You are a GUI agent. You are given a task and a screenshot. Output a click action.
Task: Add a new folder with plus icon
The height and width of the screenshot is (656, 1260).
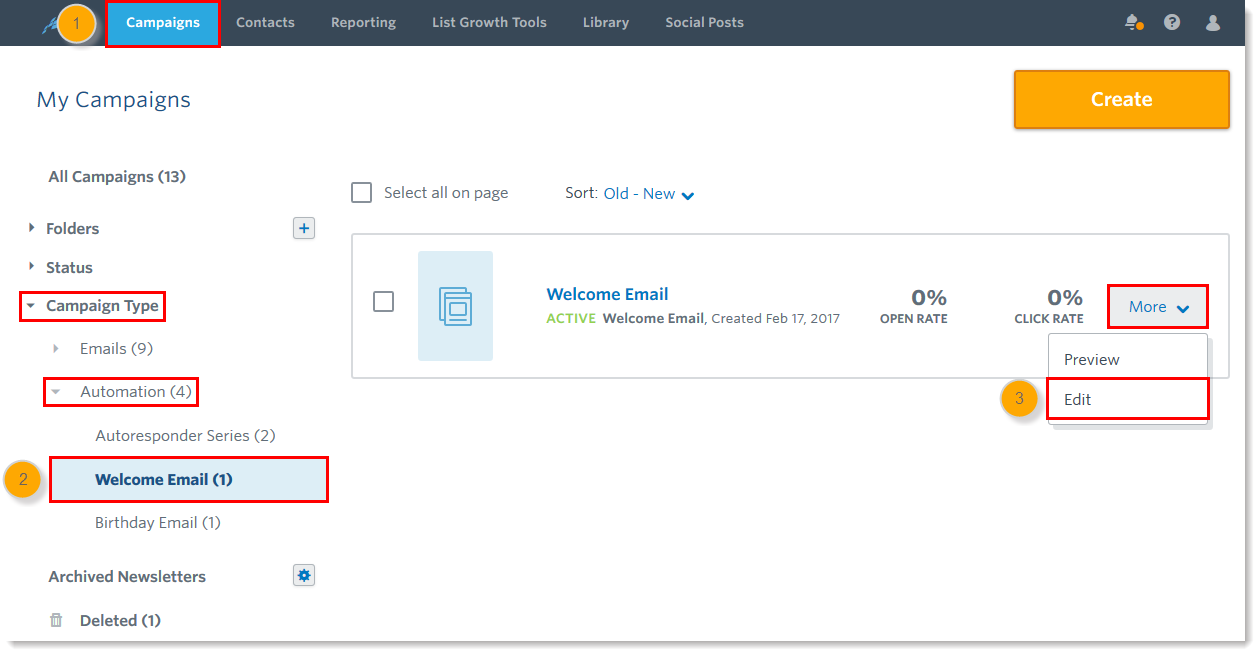[304, 228]
